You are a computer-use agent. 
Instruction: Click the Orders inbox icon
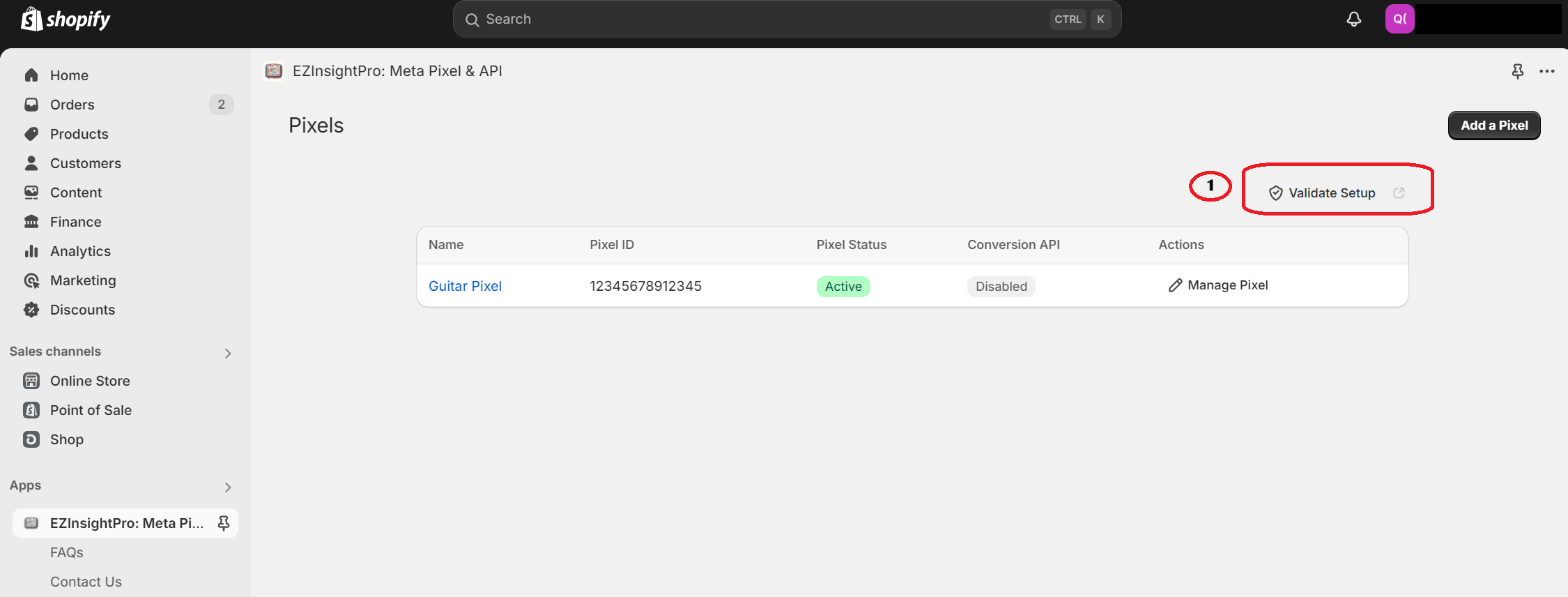31,105
